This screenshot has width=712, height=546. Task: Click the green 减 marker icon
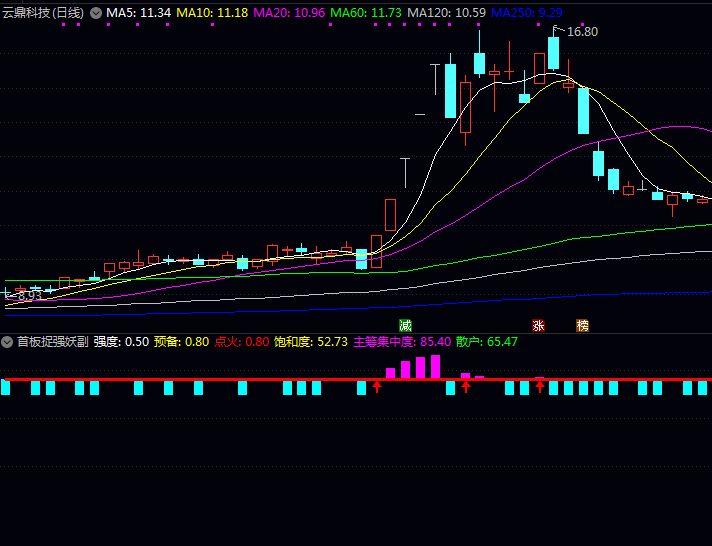point(405,325)
